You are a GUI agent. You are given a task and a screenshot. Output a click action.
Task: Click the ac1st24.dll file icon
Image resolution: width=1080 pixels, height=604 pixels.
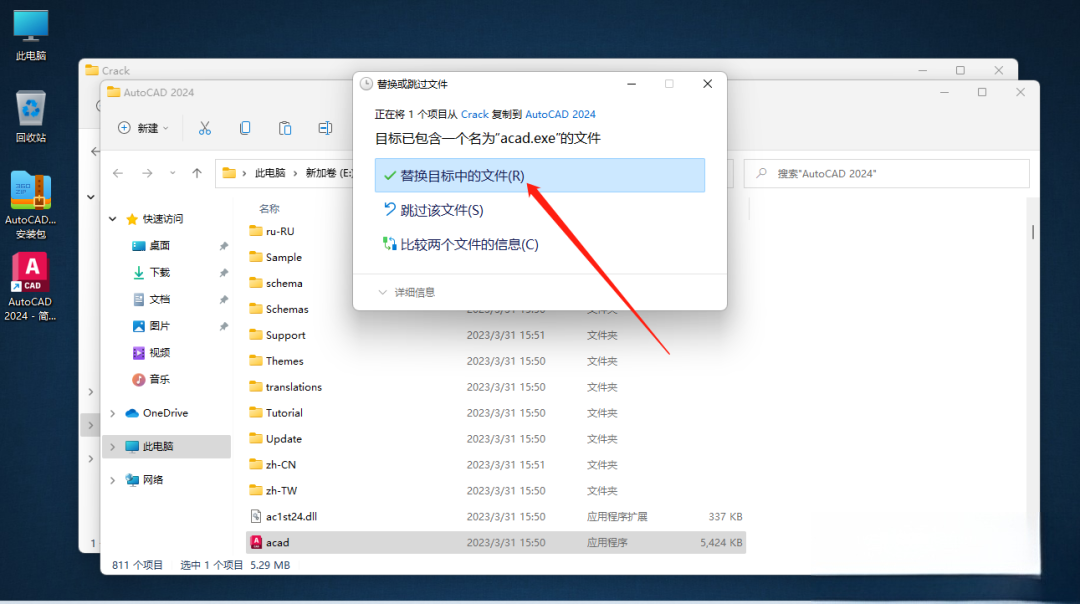coord(256,517)
